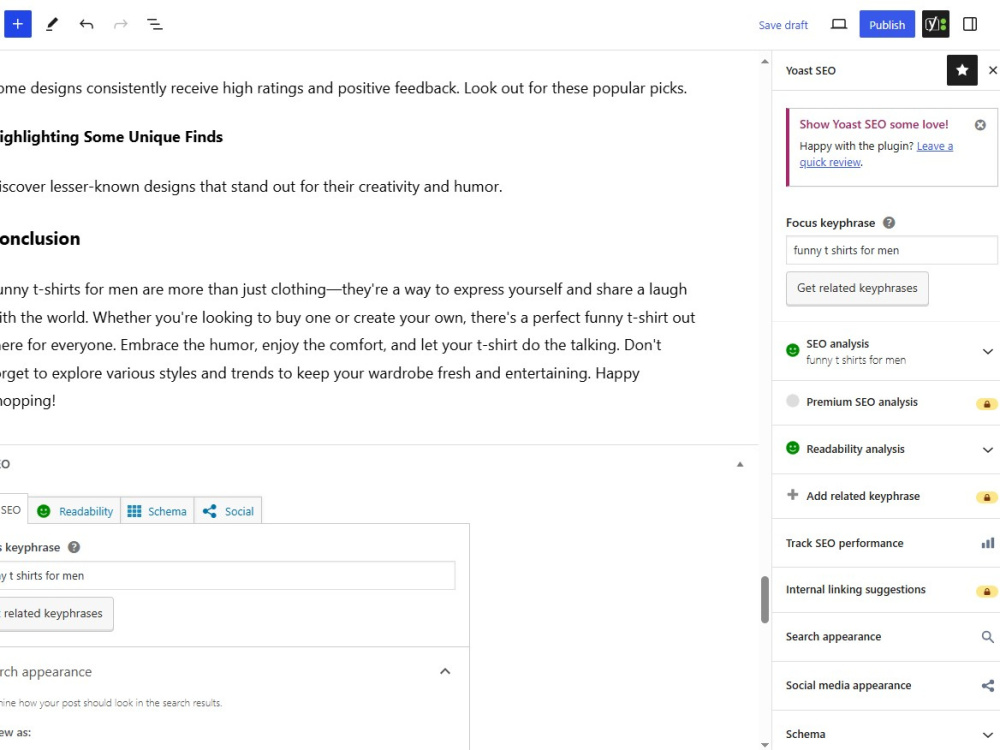Open the document overview list view
1000x750 pixels.
point(154,24)
